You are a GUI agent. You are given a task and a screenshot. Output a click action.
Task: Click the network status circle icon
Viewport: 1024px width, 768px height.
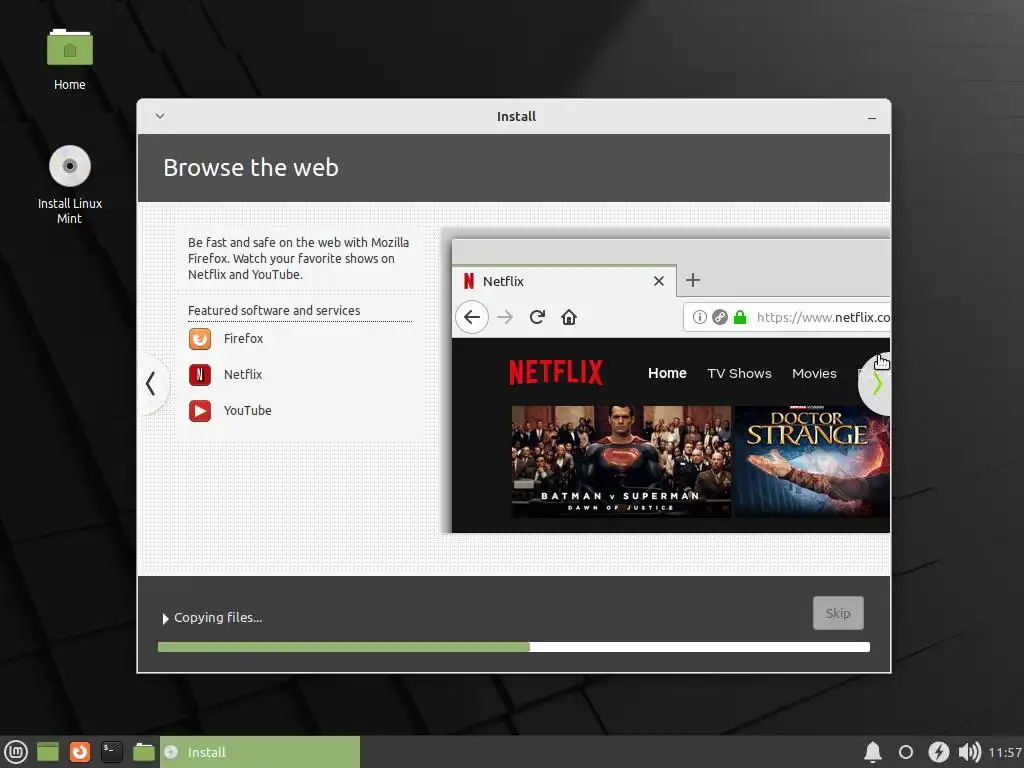pos(906,752)
